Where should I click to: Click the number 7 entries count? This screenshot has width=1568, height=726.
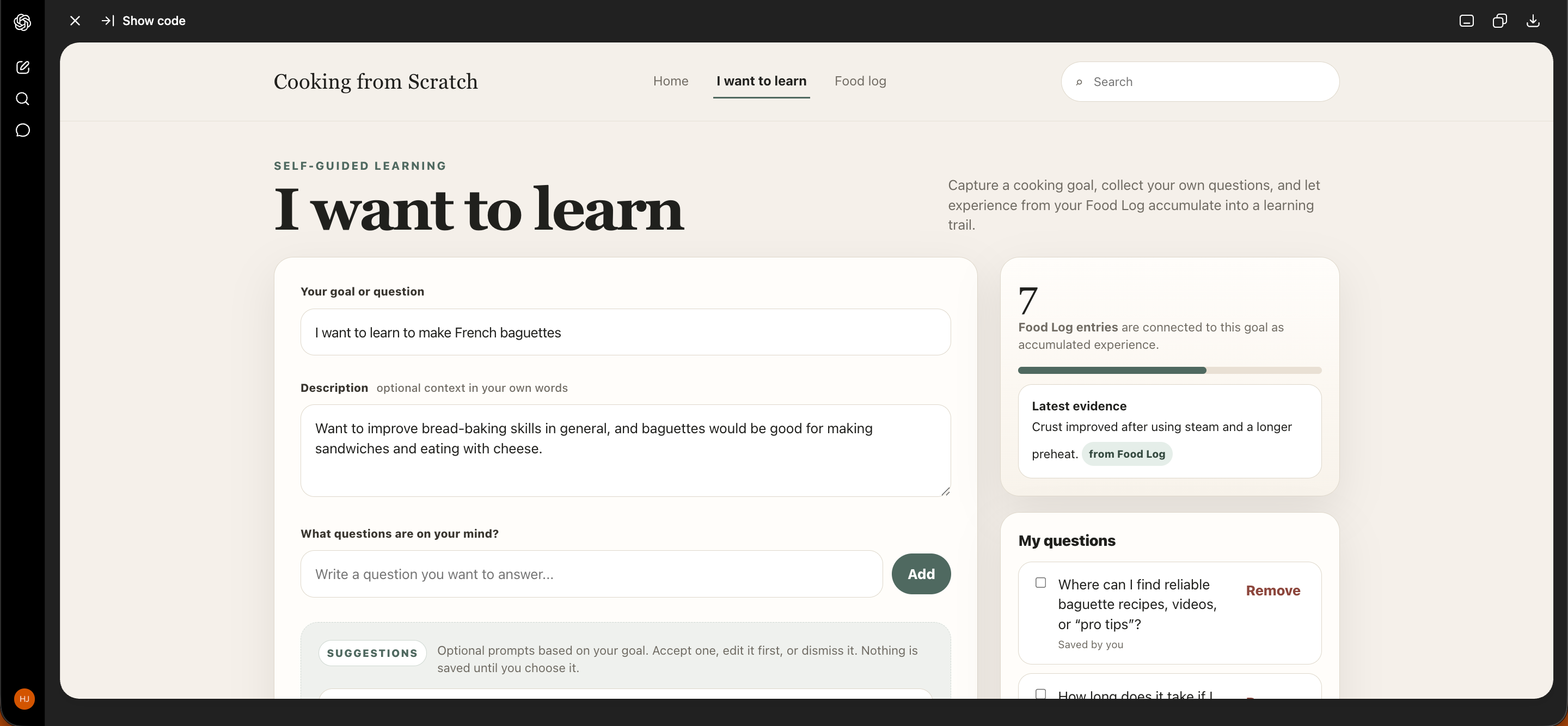pos(1027,300)
